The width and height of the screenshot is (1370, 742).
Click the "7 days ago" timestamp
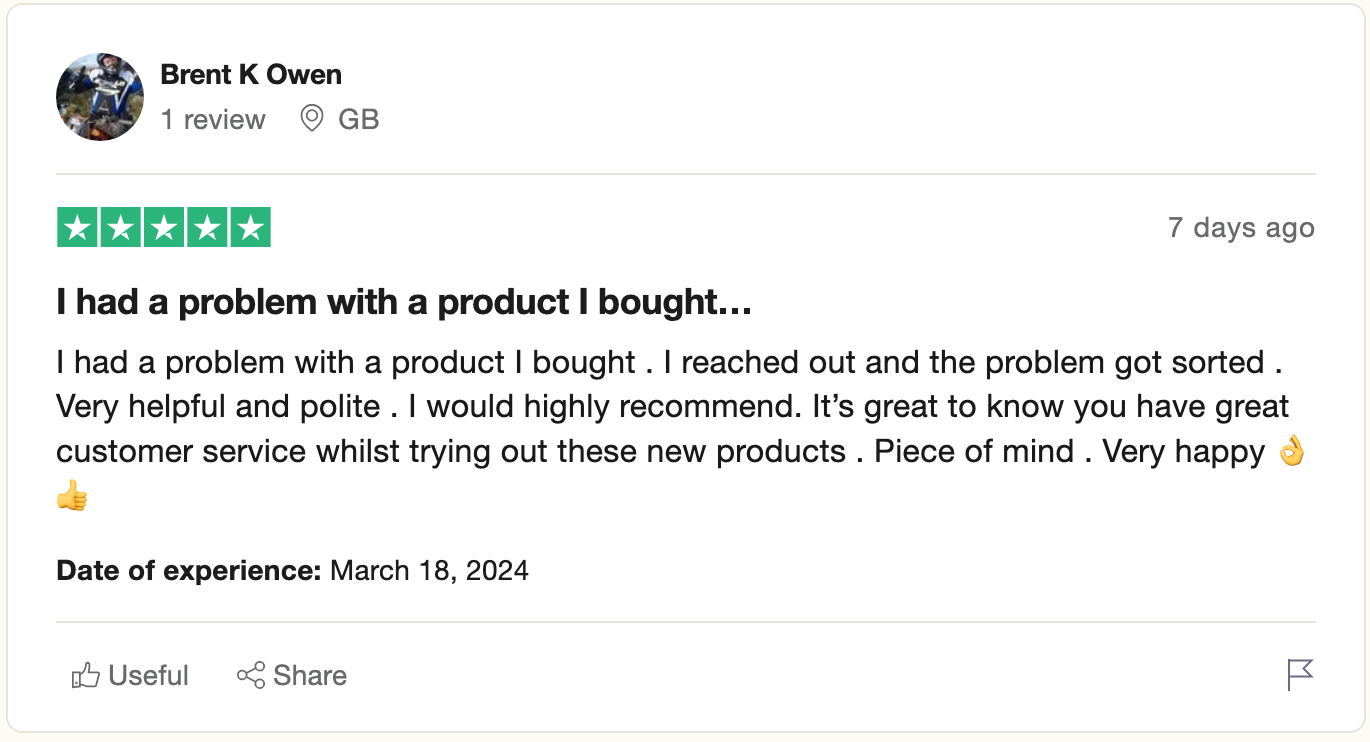click(1240, 228)
